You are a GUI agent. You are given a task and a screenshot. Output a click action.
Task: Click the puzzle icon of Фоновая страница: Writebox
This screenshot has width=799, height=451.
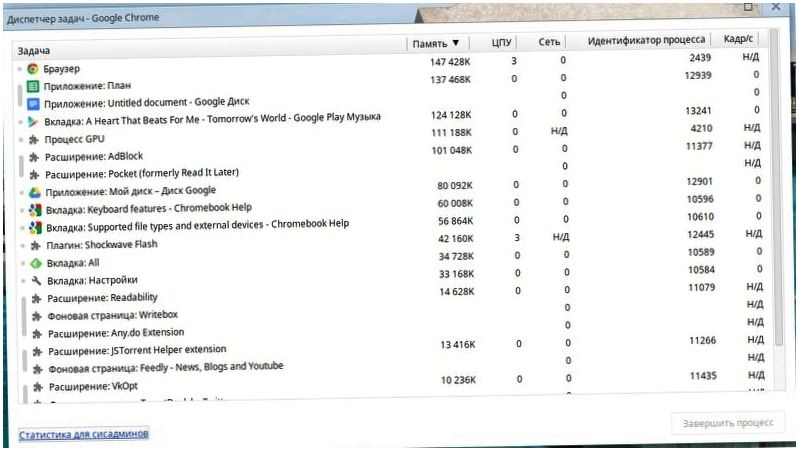[x=37, y=316]
